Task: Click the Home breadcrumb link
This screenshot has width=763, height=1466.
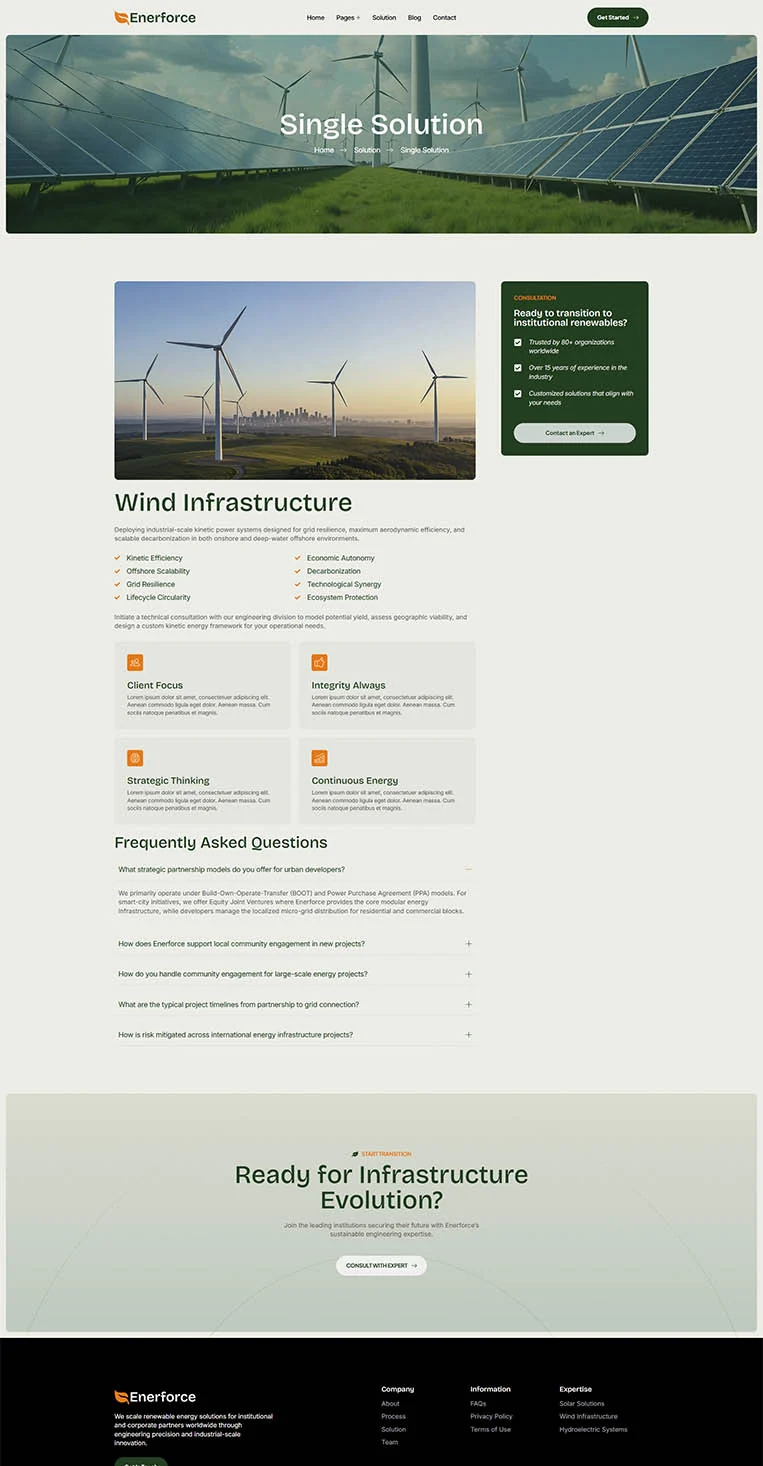Action: (324, 150)
